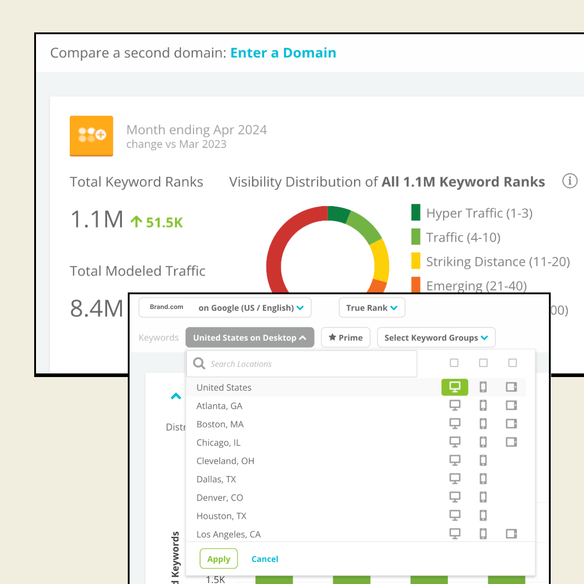
Task: Click the info icon beside Keyword Ranks title
Action: [569, 181]
